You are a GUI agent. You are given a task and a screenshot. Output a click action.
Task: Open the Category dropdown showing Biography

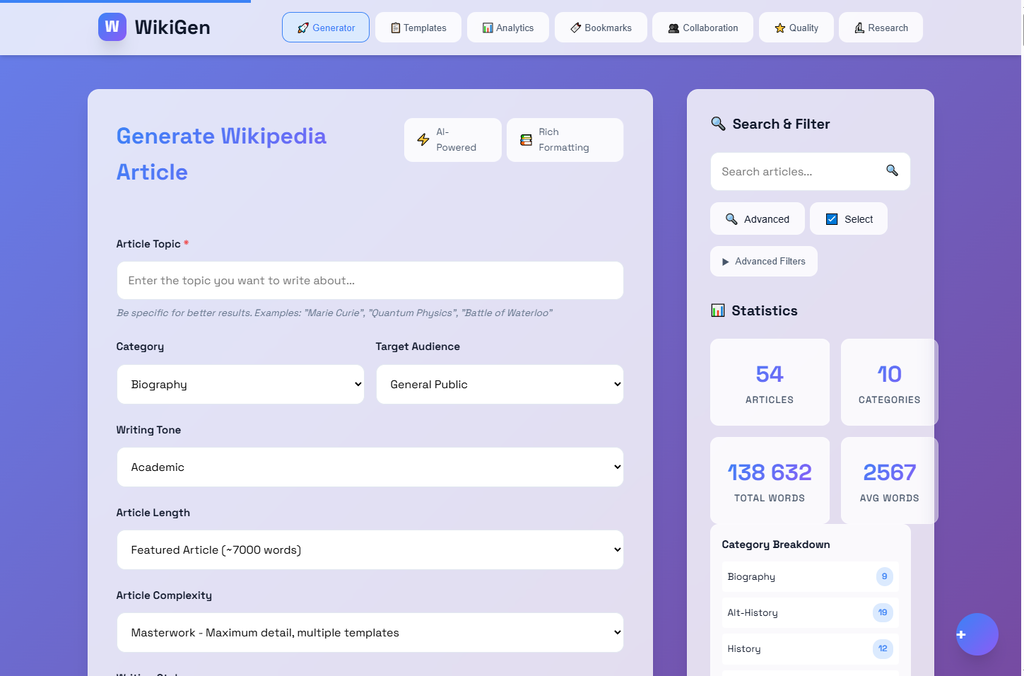click(x=240, y=385)
